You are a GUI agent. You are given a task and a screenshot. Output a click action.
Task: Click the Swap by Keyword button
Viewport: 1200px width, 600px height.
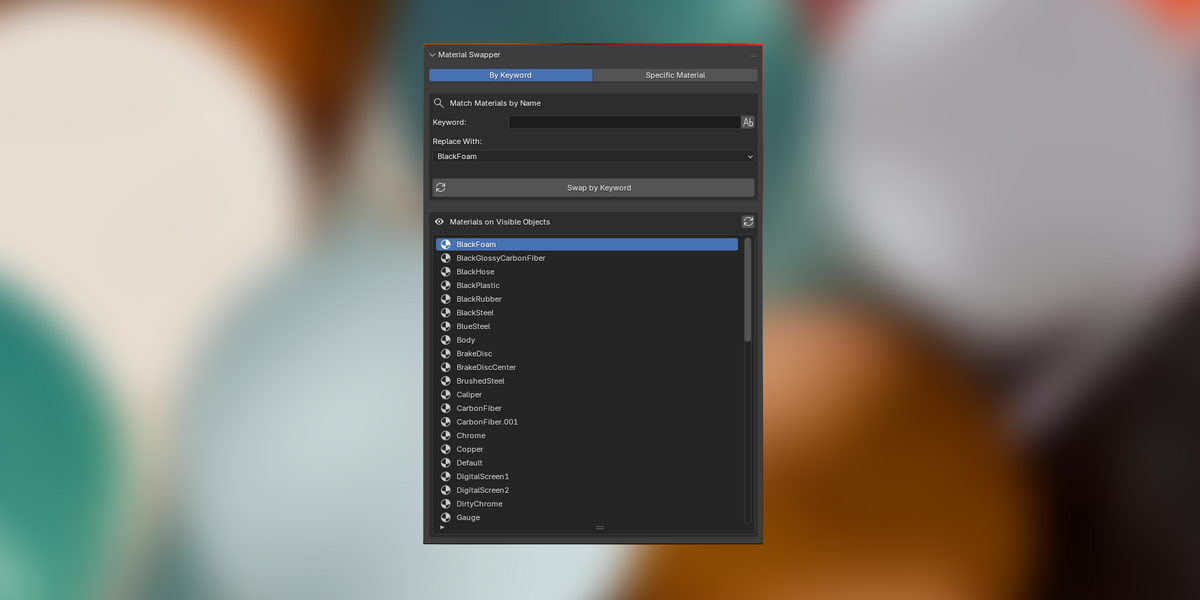[x=594, y=188]
